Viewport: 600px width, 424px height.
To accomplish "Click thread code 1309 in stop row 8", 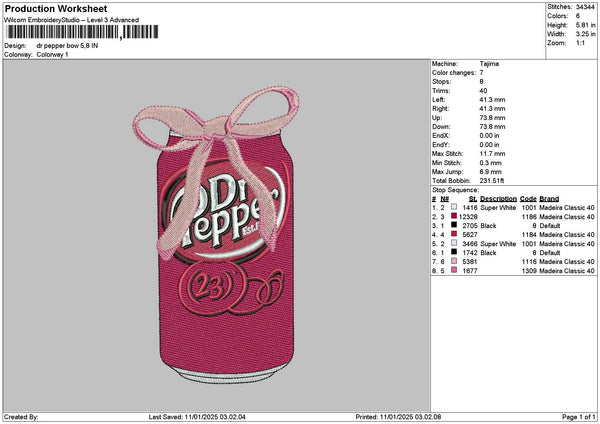I will coord(529,271).
